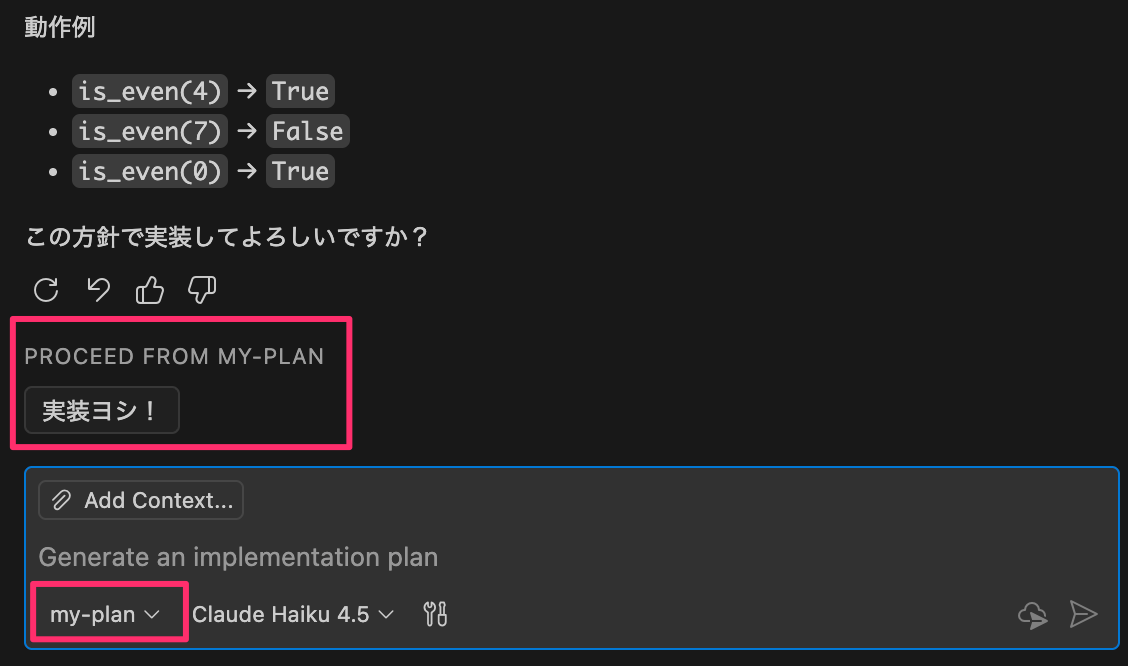Click the cloud delegate send icon
1128x666 pixels.
1032,615
